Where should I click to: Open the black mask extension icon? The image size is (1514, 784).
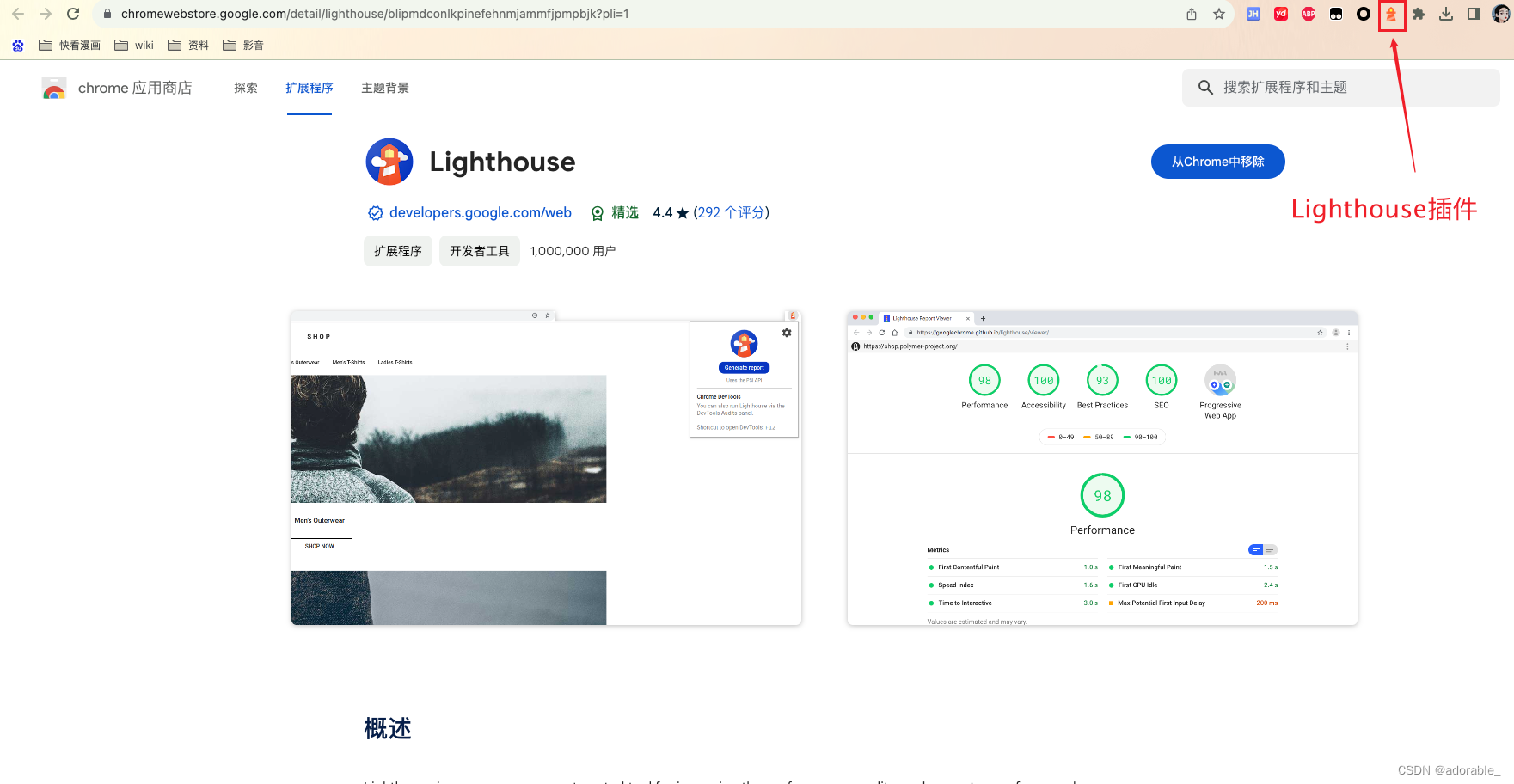pyautogui.click(x=1336, y=14)
